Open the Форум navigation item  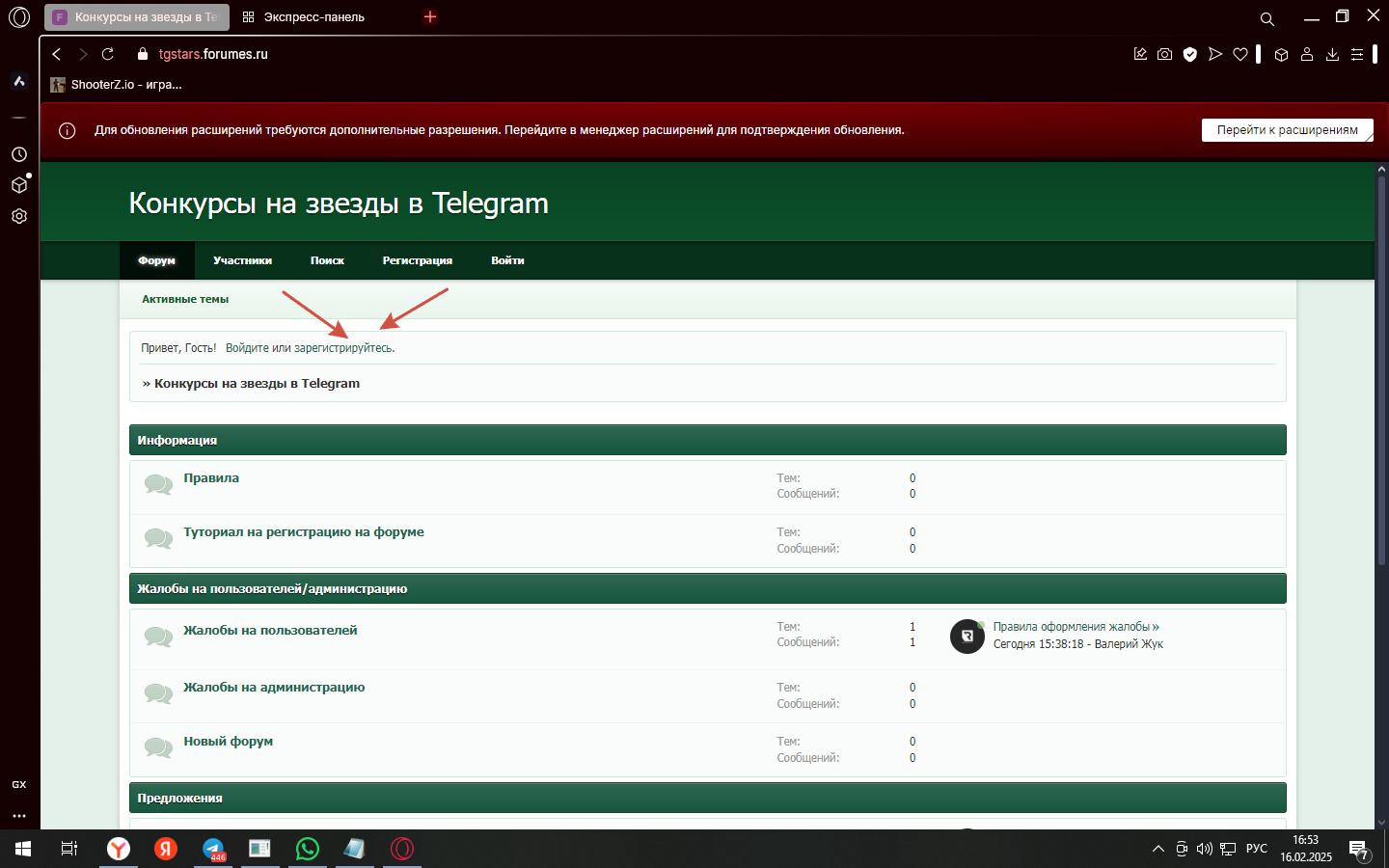(x=156, y=260)
